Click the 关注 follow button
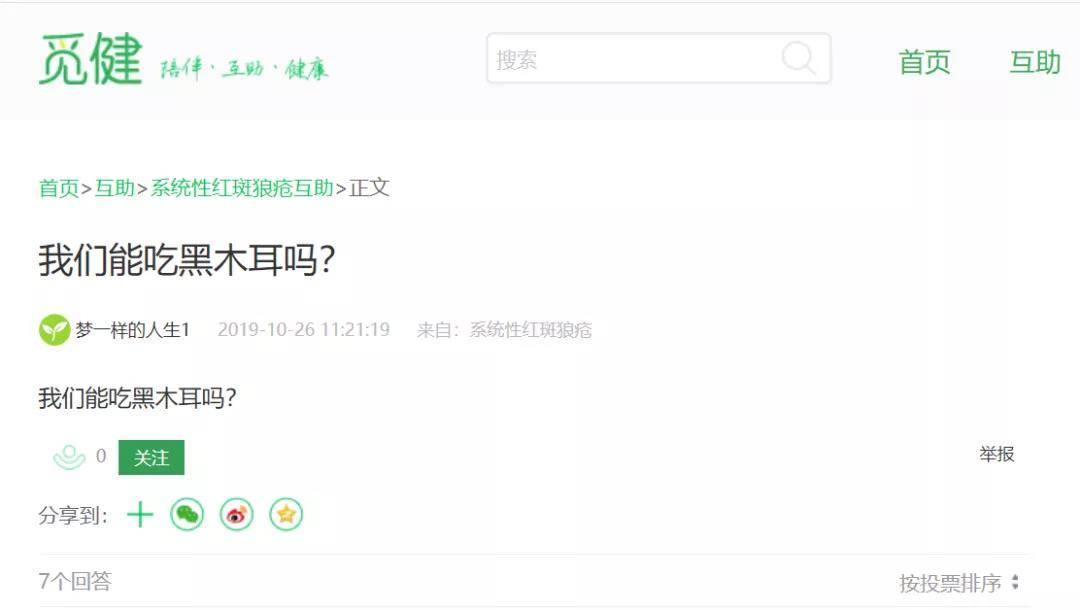Viewport: 1080px width, 610px height. pos(152,457)
